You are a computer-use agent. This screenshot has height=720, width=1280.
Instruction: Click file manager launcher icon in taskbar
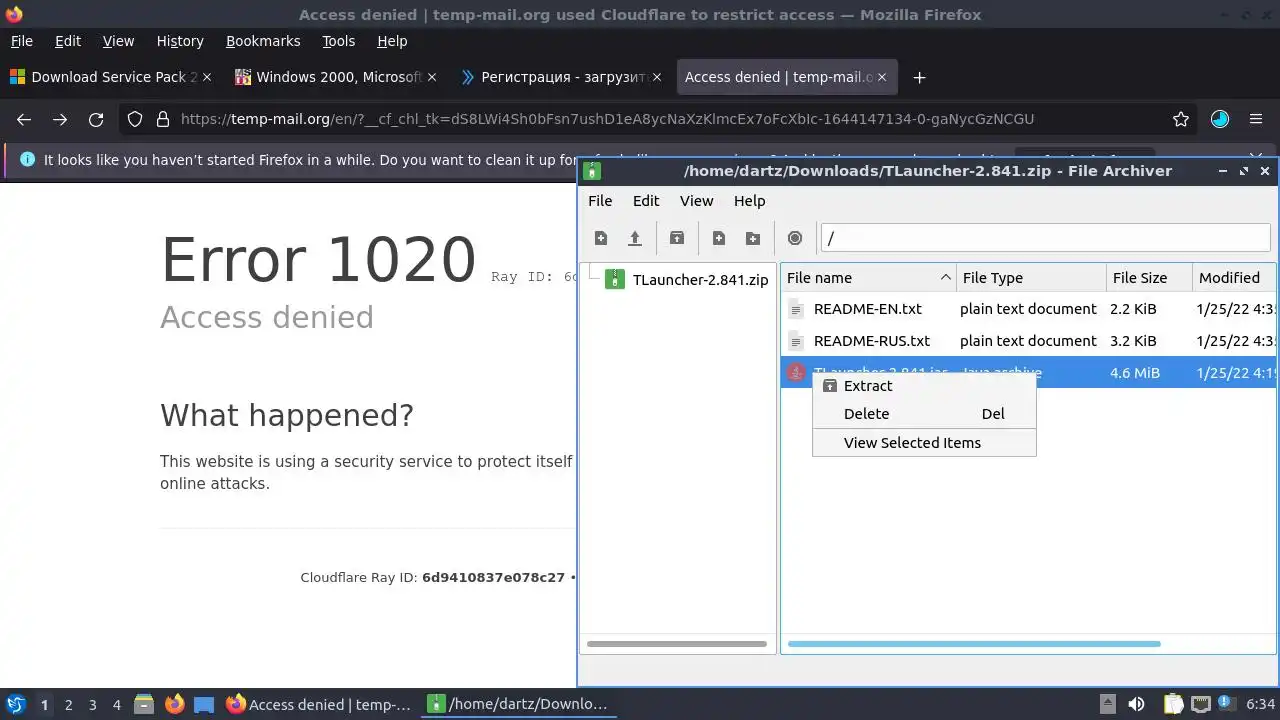click(144, 704)
